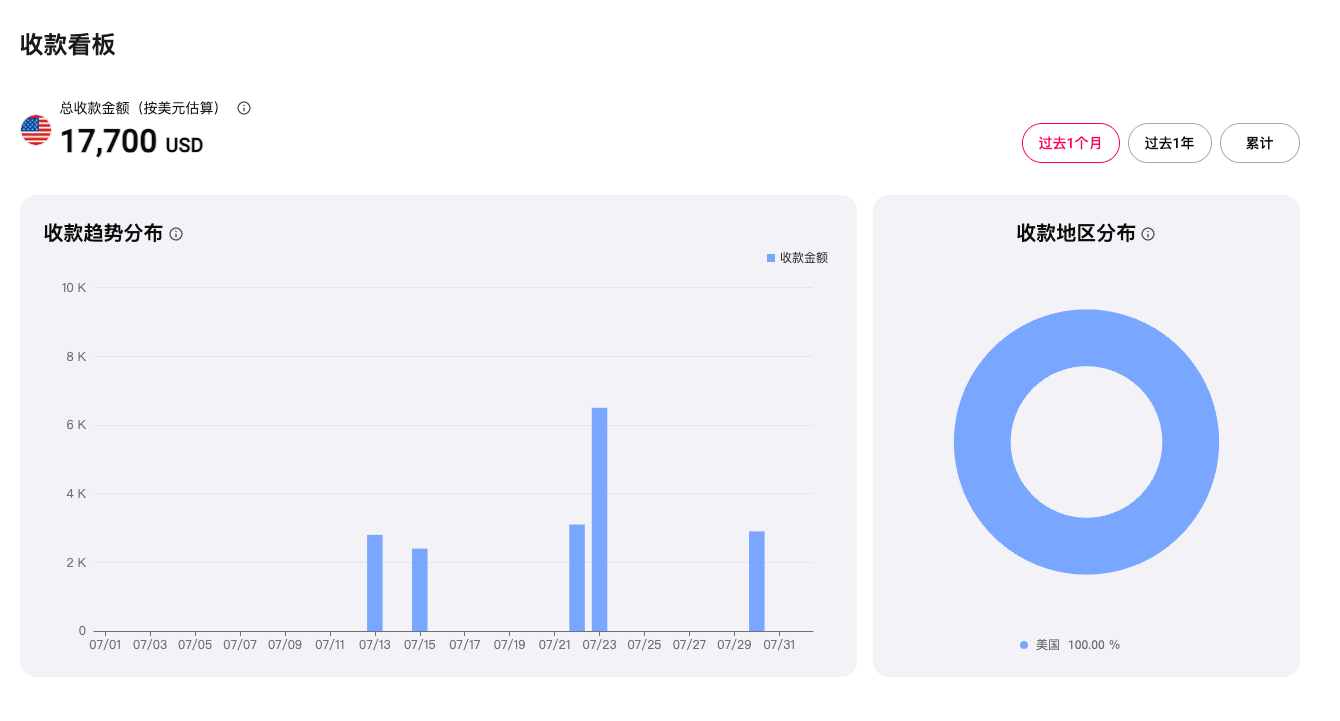Click the 07/13 bar in chart
Image resolution: width=1340 pixels, height=721 pixels.
click(x=375, y=583)
